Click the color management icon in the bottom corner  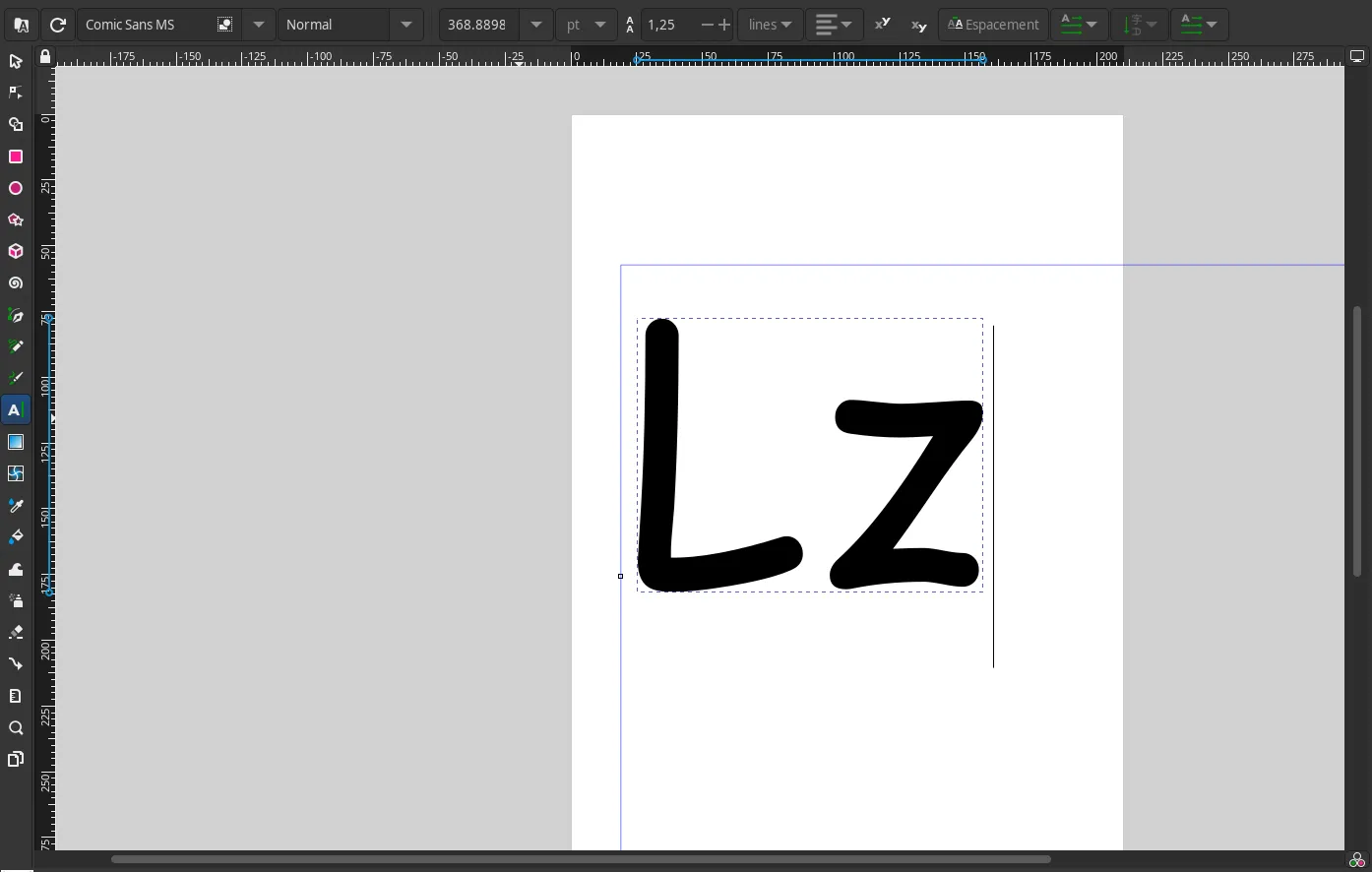1357,861
